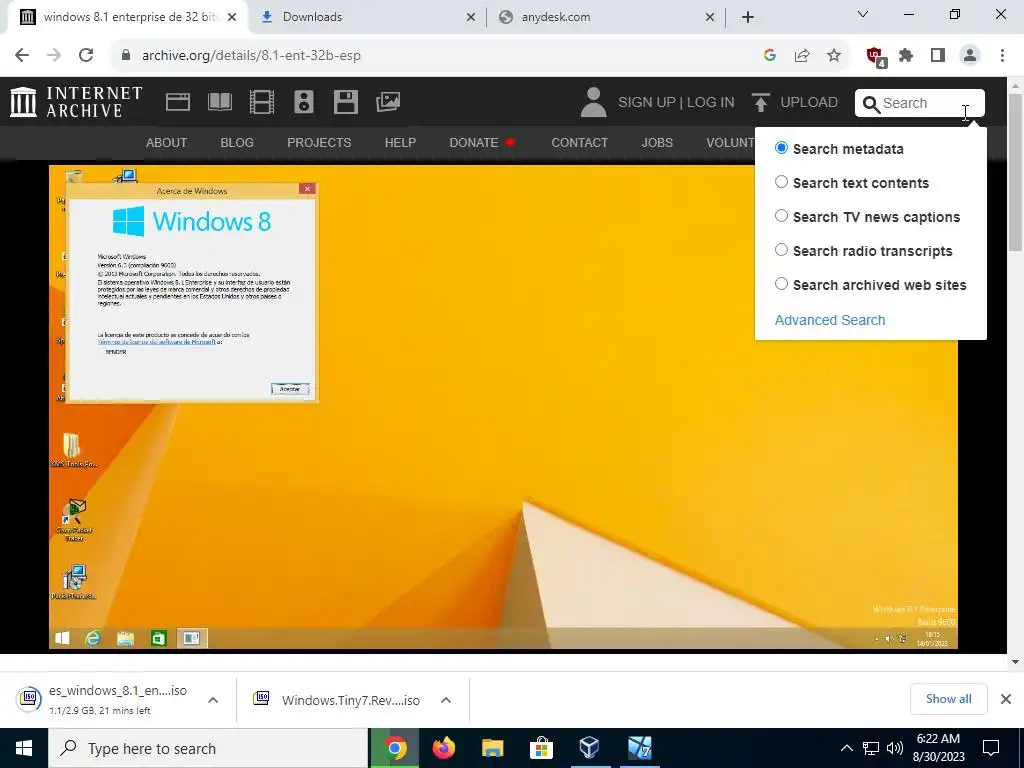
Task: Show hidden system tray icons
Action: (x=846, y=748)
